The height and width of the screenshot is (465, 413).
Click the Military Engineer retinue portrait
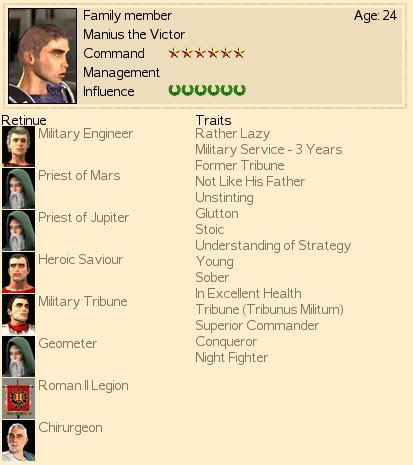click(x=18, y=146)
